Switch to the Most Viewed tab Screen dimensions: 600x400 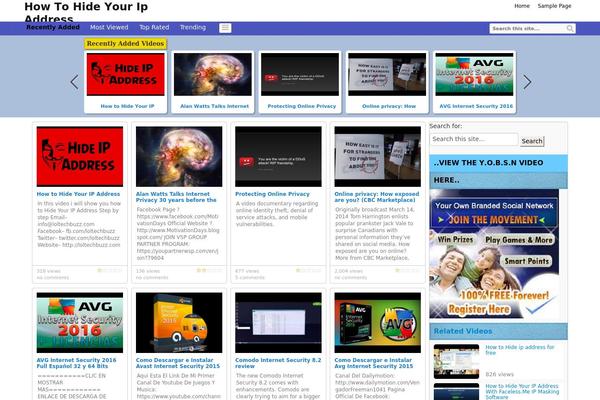pos(109,27)
